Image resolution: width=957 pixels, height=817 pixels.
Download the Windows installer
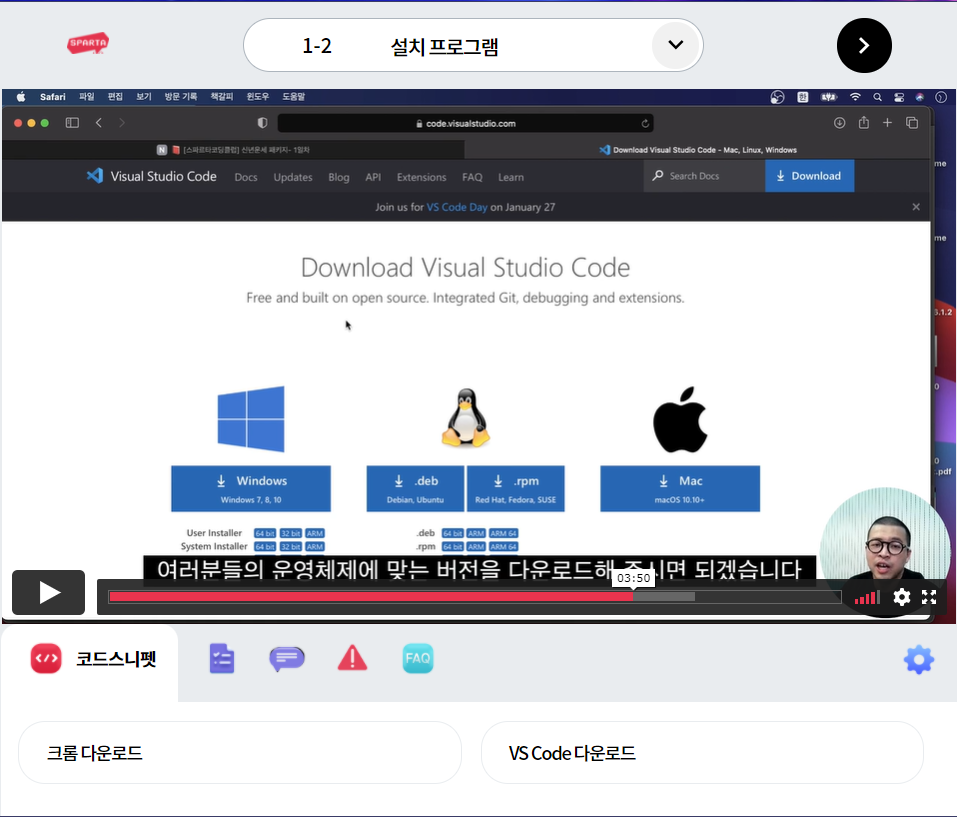(251, 488)
